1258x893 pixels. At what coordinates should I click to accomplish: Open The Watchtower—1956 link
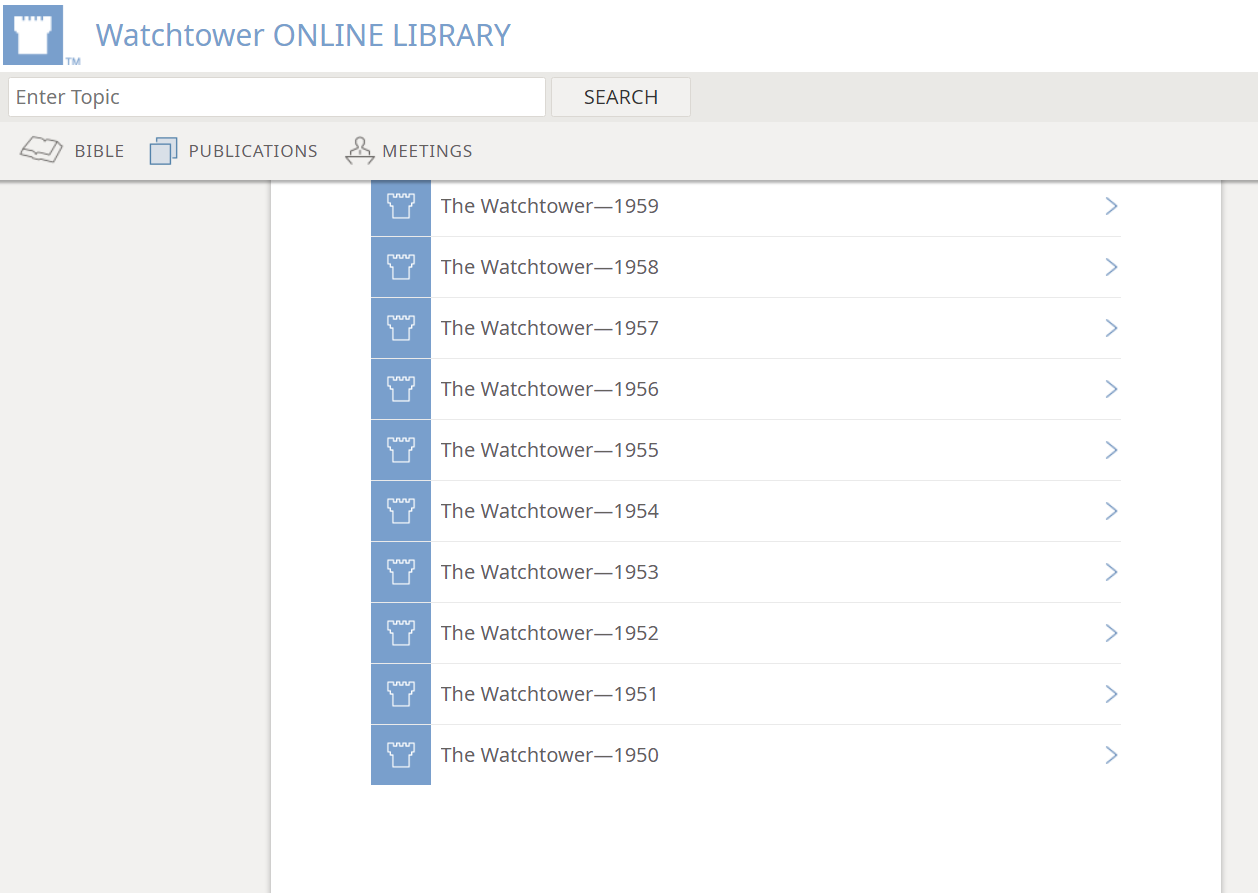pyautogui.click(x=746, y=389)
